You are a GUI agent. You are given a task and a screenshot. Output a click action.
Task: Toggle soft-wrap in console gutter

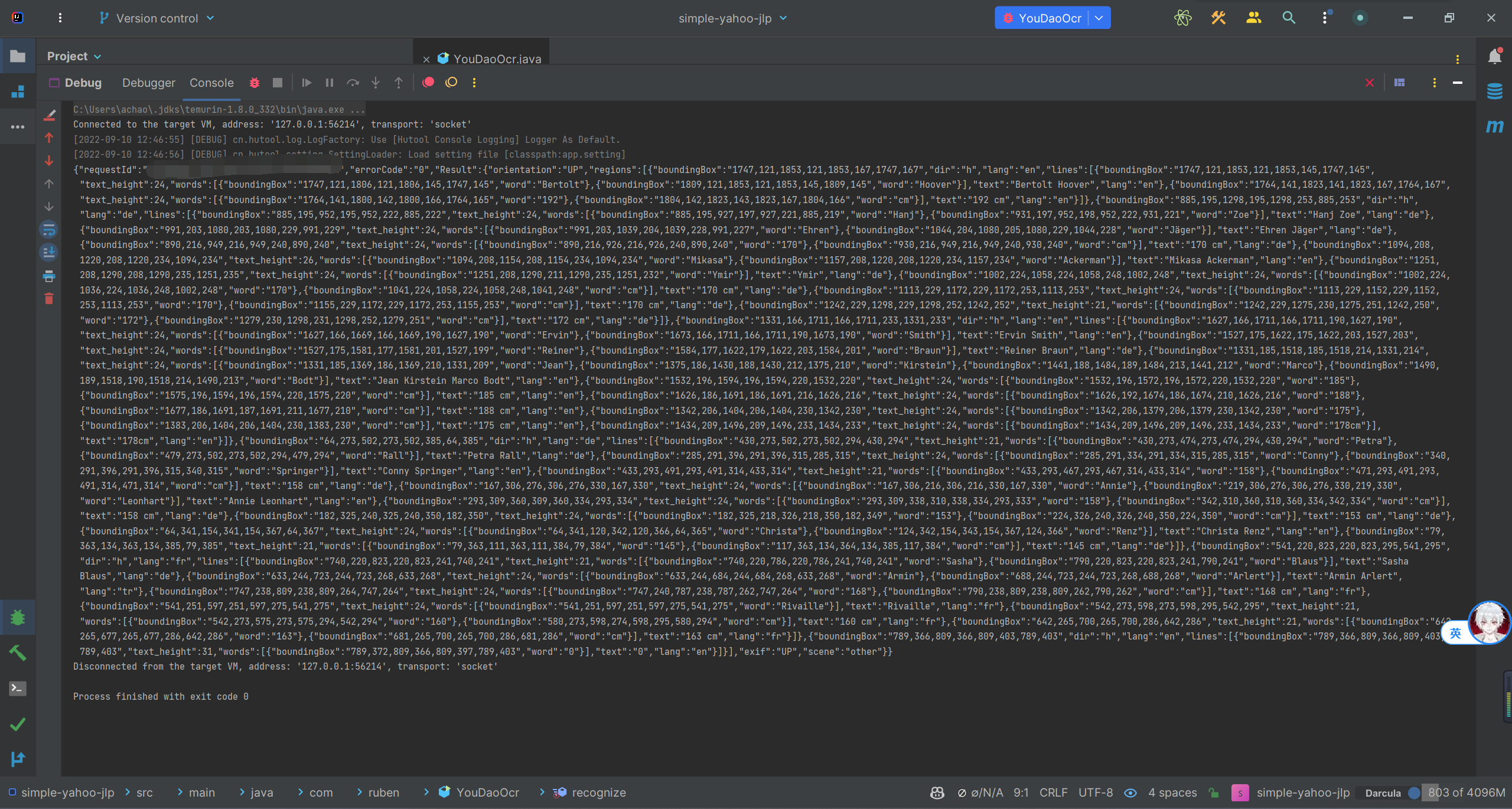pyautogui.click(x=49, y=230)
